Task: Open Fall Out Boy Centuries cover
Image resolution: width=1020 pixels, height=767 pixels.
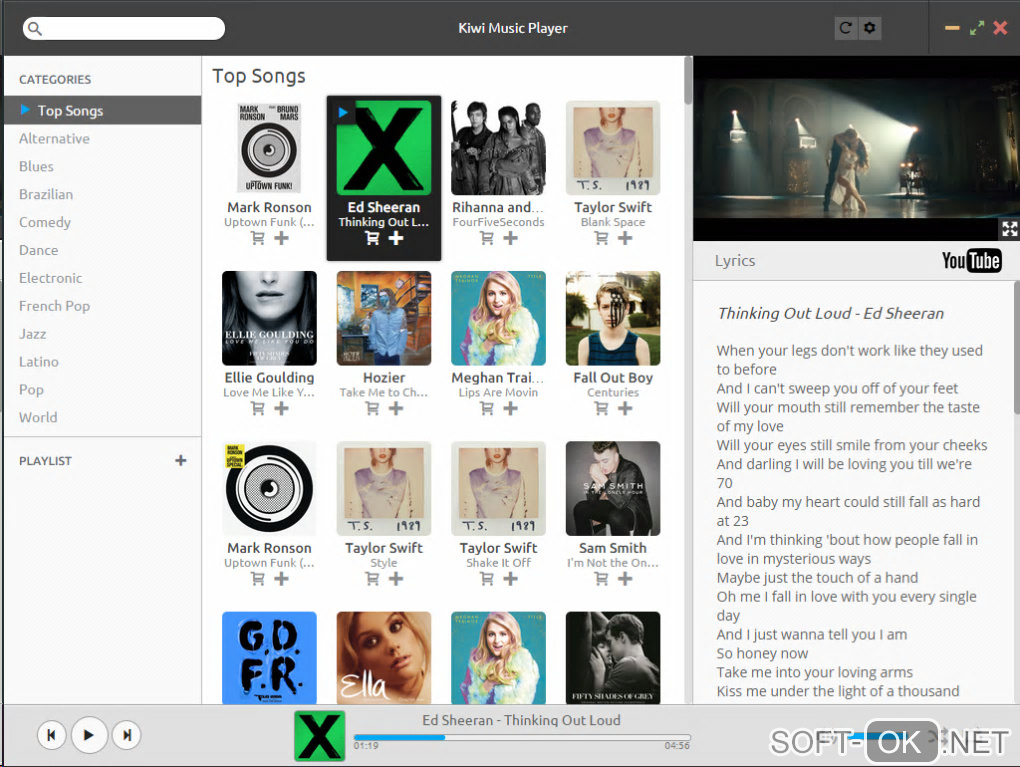Action: pos(613,318)
